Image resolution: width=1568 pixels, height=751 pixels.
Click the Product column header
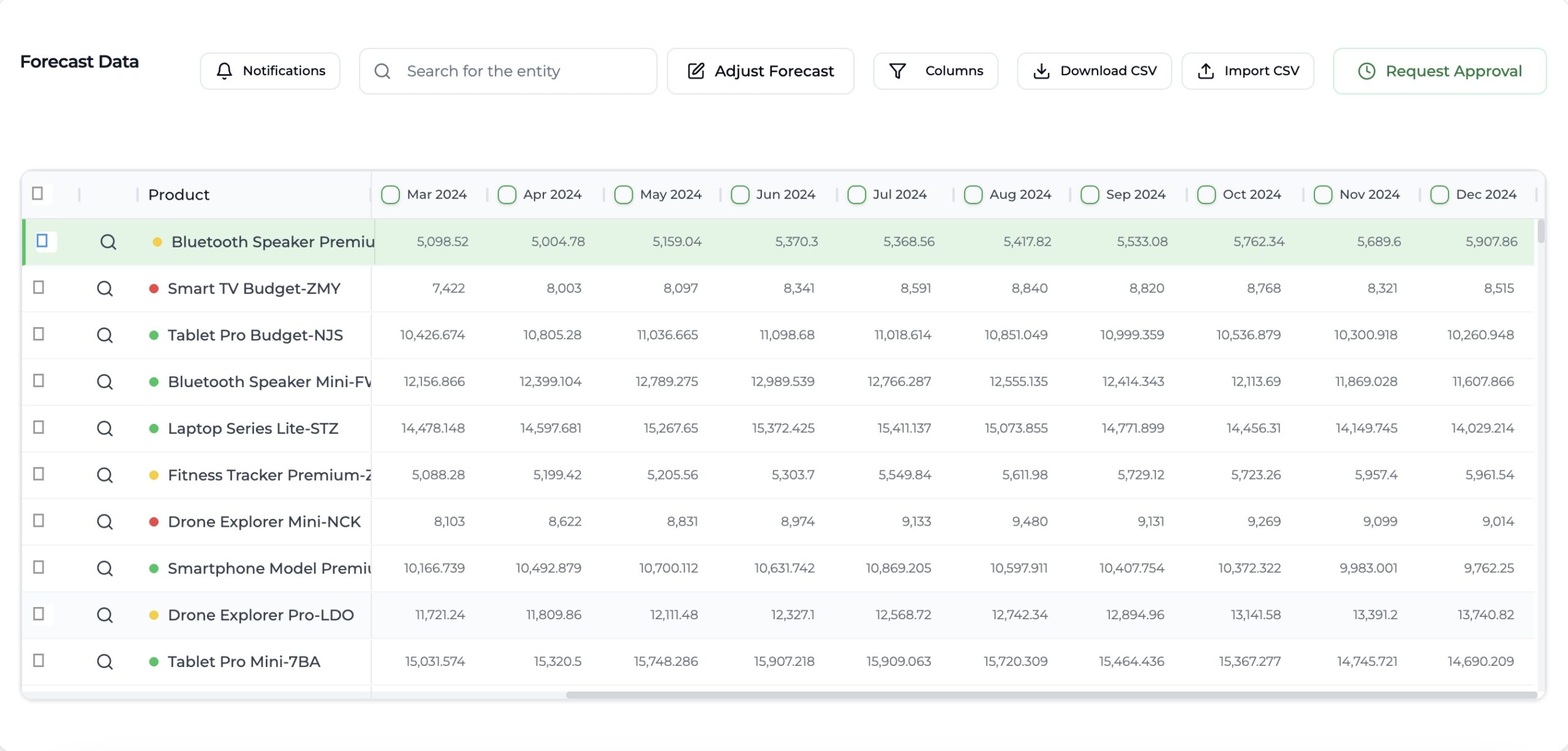point(179,195)
